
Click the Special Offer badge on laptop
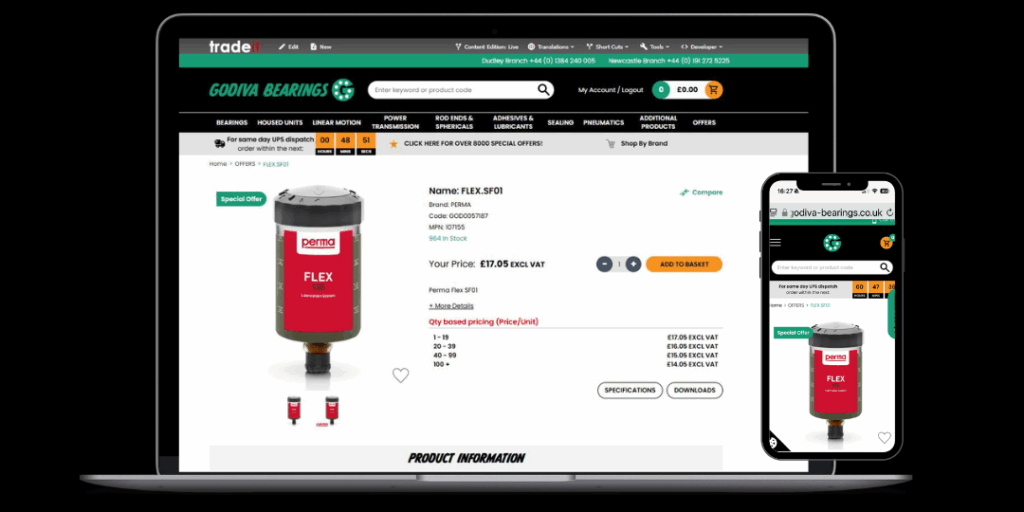click(x=241, y=199)
